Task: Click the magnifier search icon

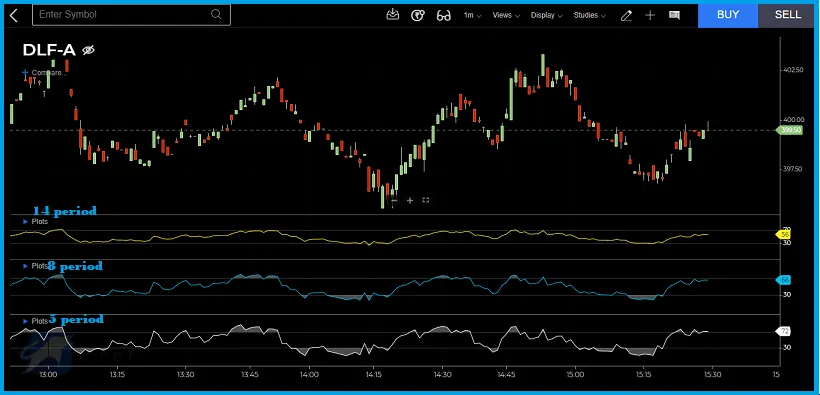Action: click(216, 15)
